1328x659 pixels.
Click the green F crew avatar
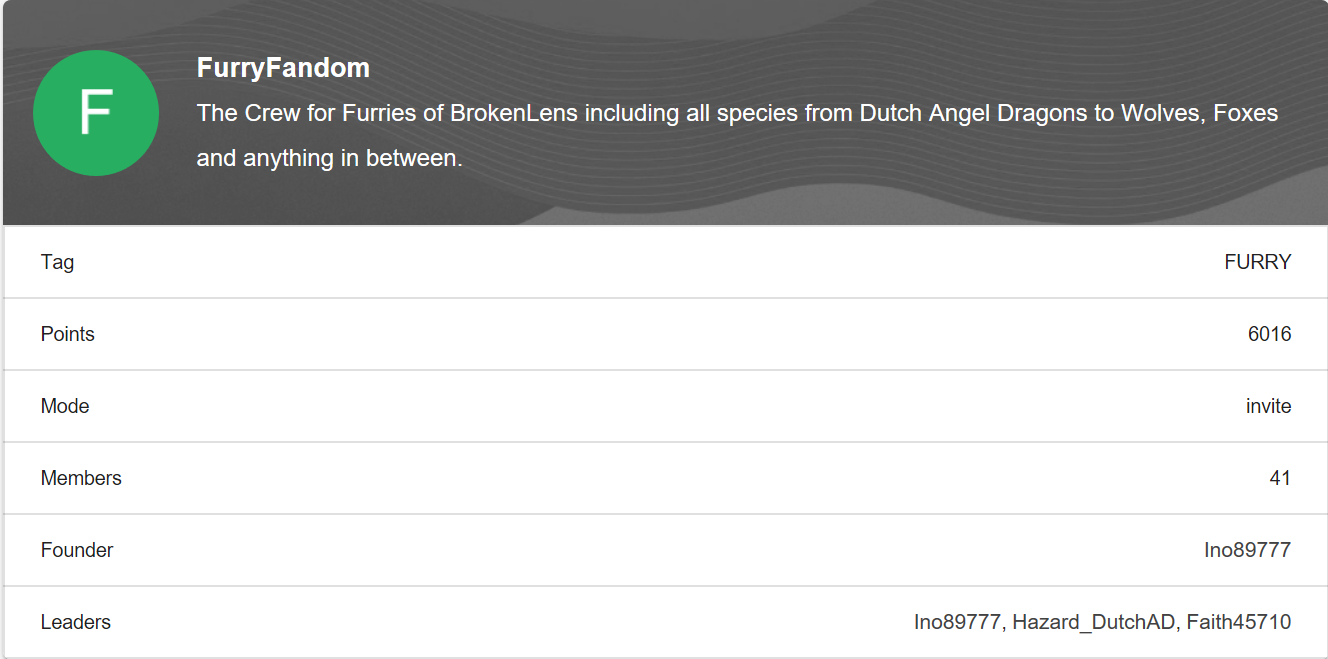pyautogui.click(x=96, y=113)
